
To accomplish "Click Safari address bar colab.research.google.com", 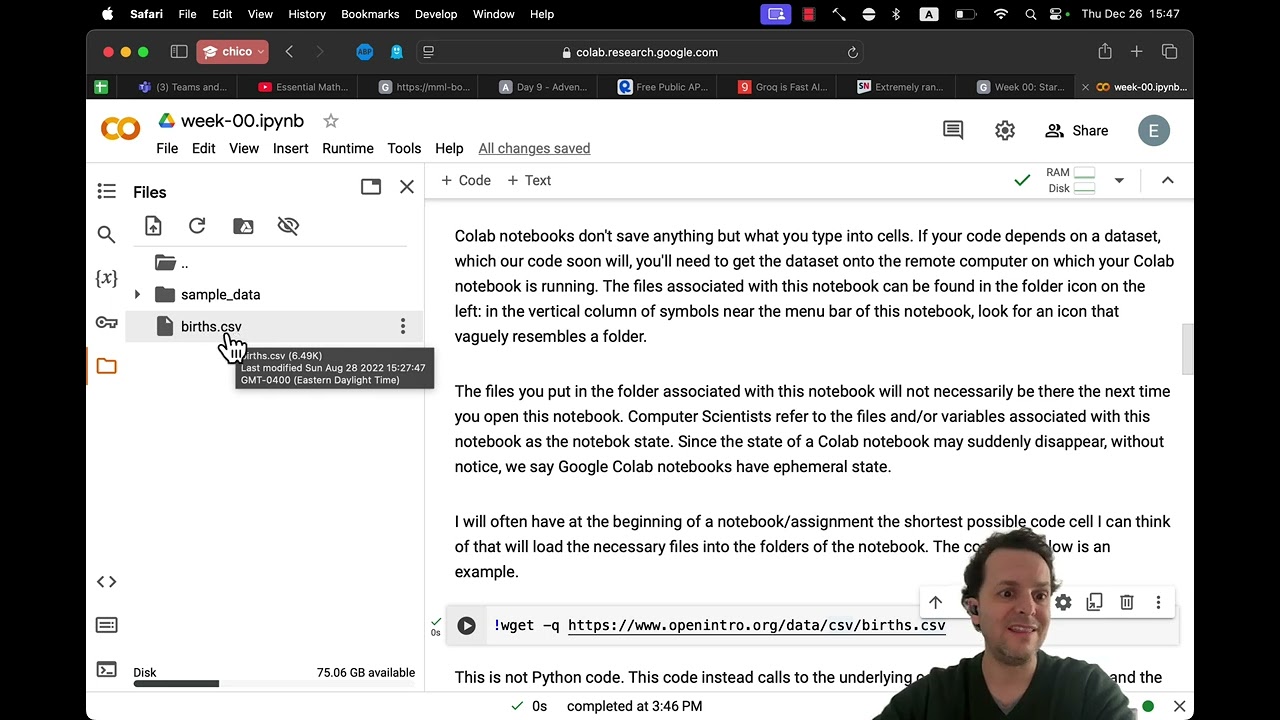I will [640, 52].
